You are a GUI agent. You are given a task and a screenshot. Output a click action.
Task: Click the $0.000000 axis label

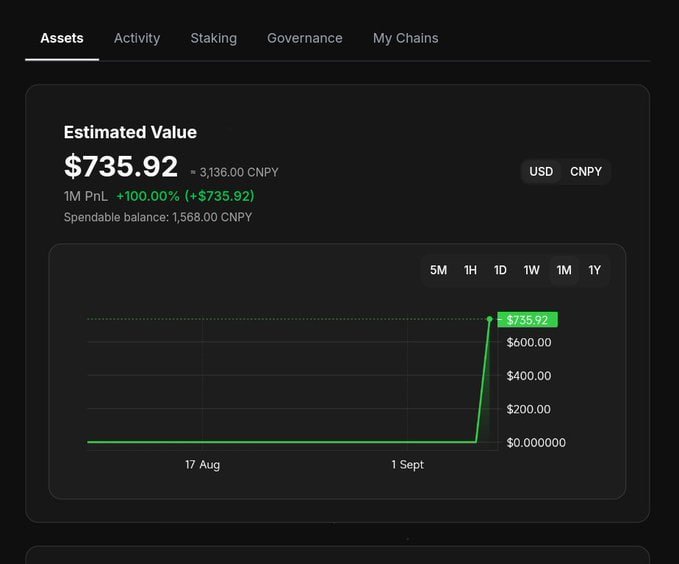pyautogui.click(x=536, y=443)
